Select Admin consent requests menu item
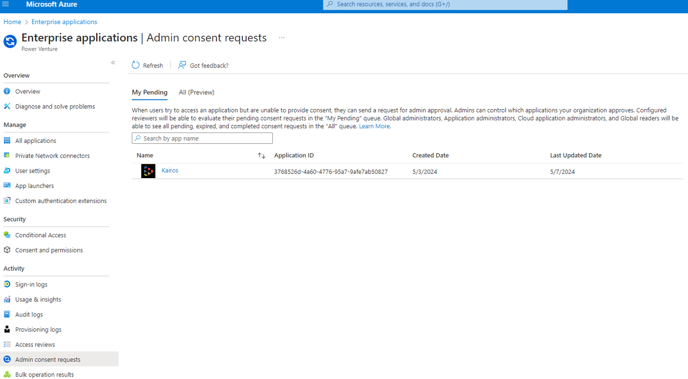The height and width of the screenshot is (379, 688). [x=59, y=359]
